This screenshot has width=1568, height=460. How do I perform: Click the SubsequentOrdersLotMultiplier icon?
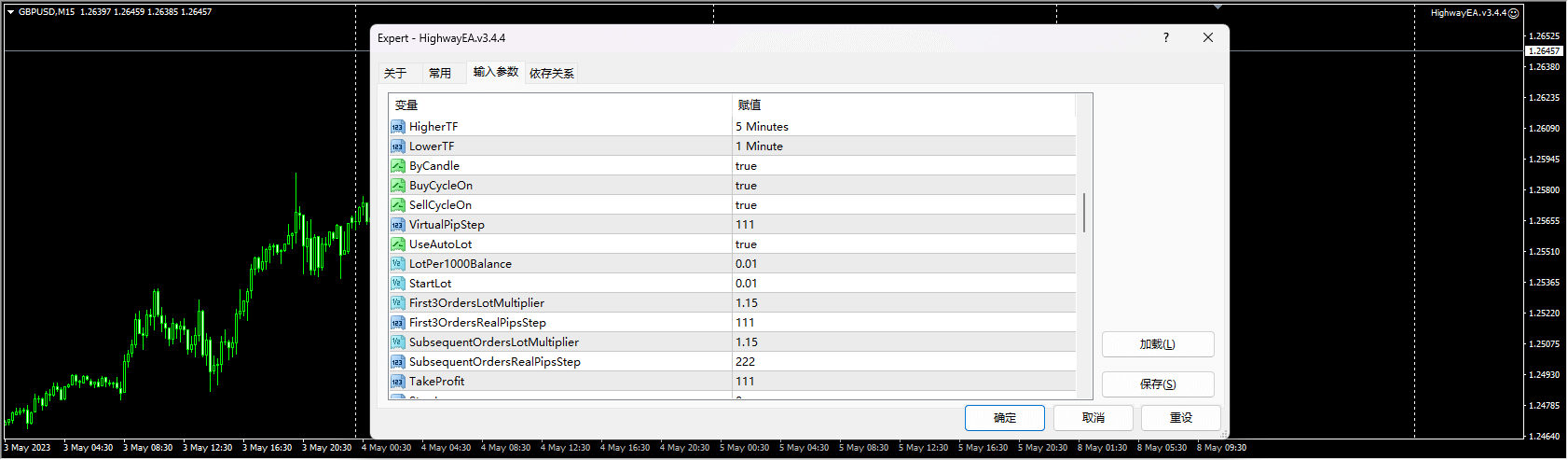[x=398, y=342]
